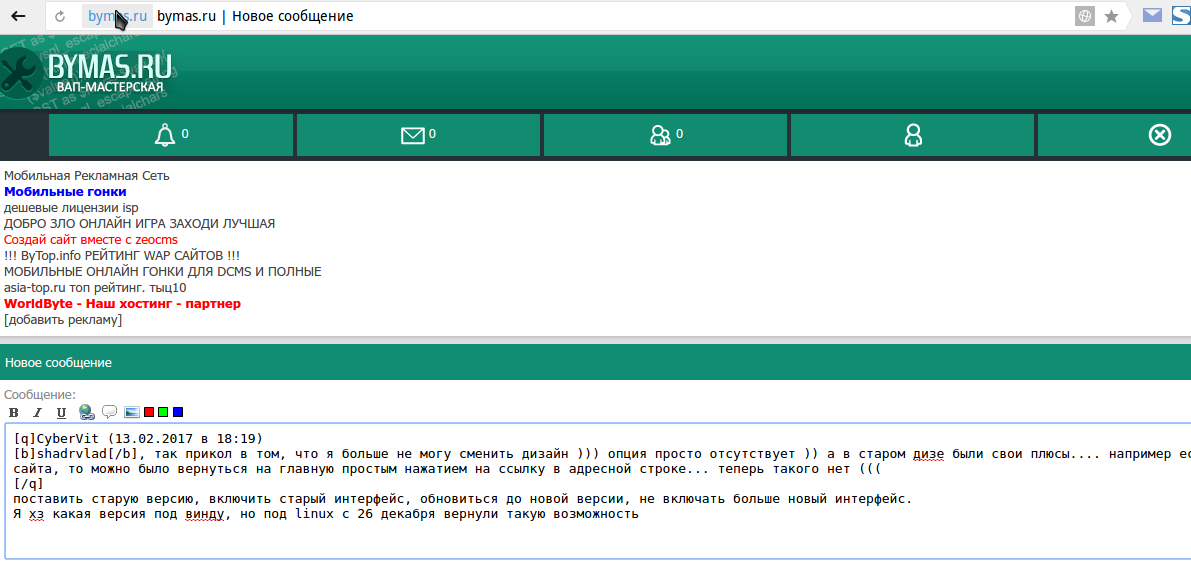Apply italic formatting with I icon
The width and height of the screenshot is (1191, 583).
tap(37, 412)
